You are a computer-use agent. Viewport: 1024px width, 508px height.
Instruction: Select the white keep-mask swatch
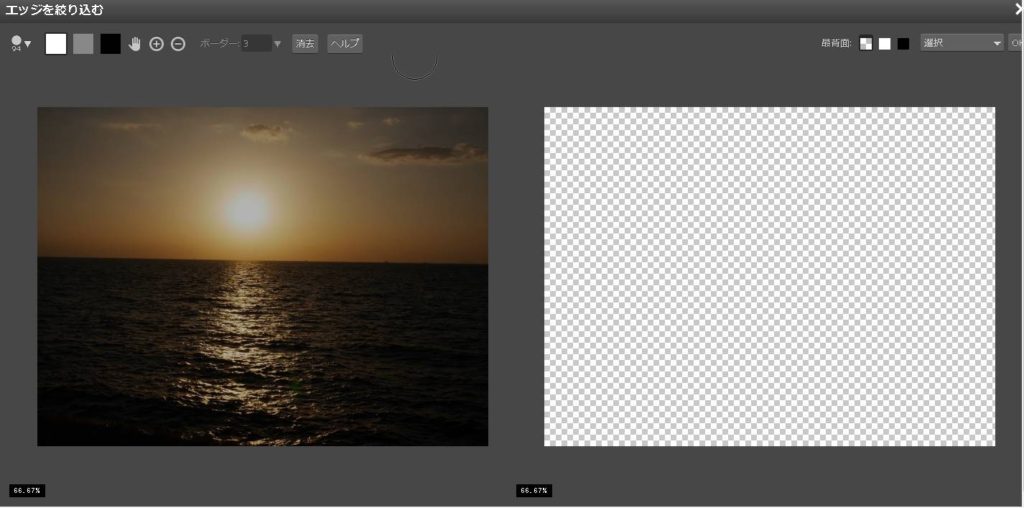click(x=56, y=44)
